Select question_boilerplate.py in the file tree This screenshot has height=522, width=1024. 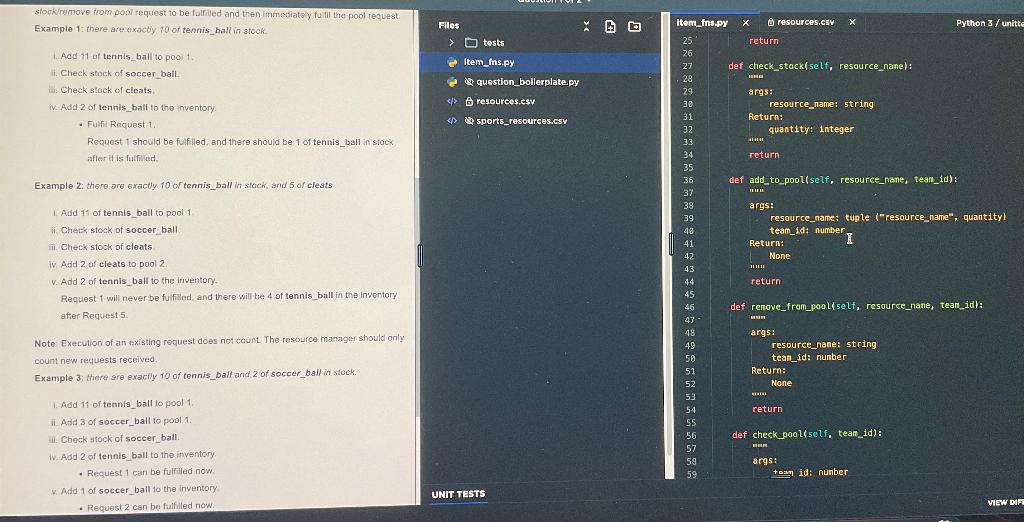pos(528,82)
